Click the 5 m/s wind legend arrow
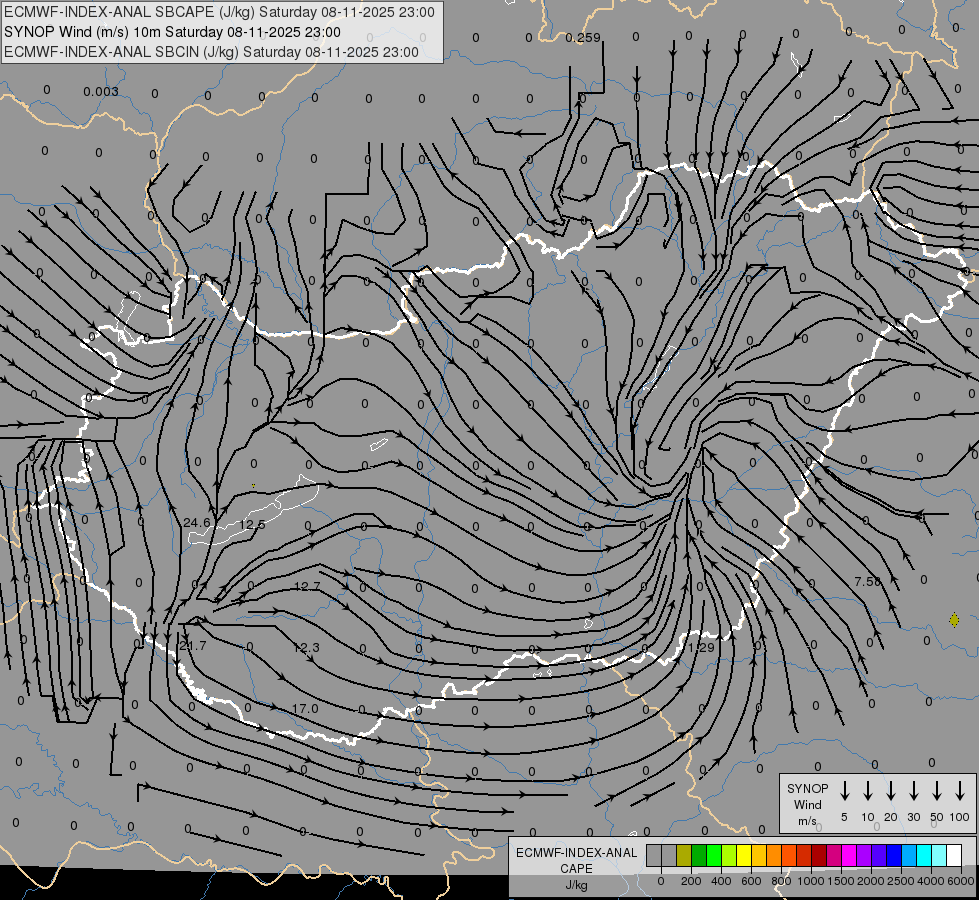Image resolution: width=979 pixels, height=900 pixels. click(x=844, y=790)
